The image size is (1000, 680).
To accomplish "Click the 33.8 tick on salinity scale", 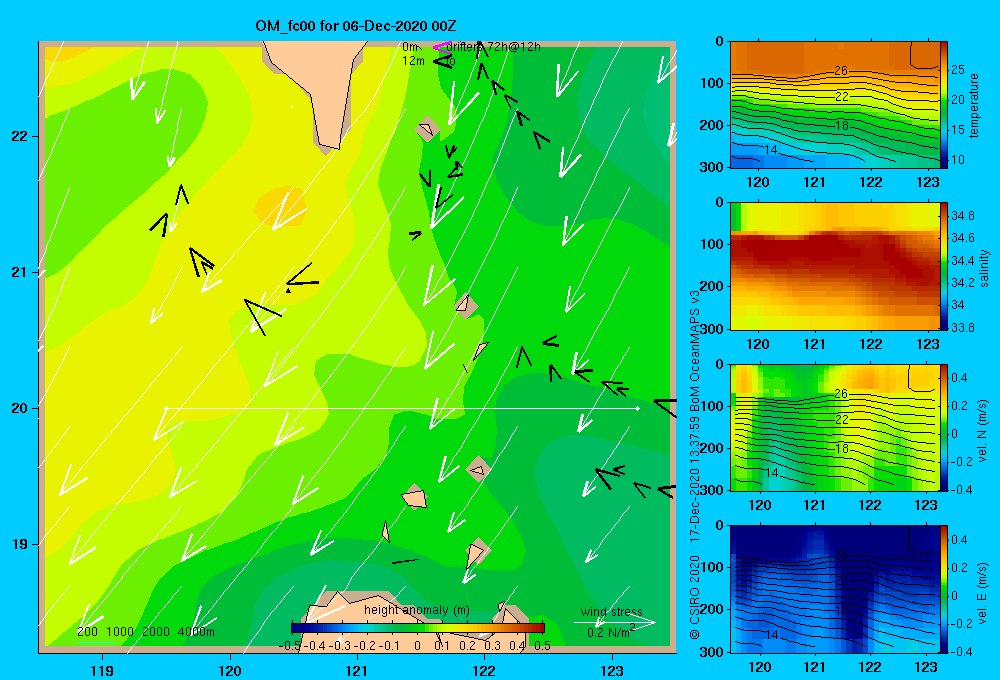I will point(962,328).
